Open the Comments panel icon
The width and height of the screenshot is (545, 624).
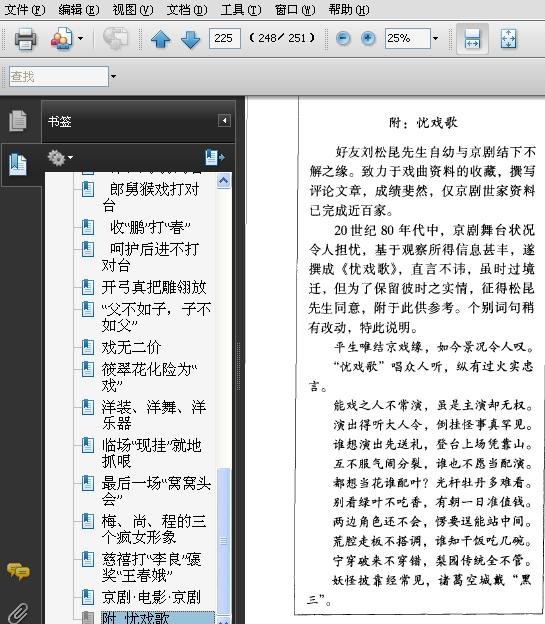pos(18,571)
